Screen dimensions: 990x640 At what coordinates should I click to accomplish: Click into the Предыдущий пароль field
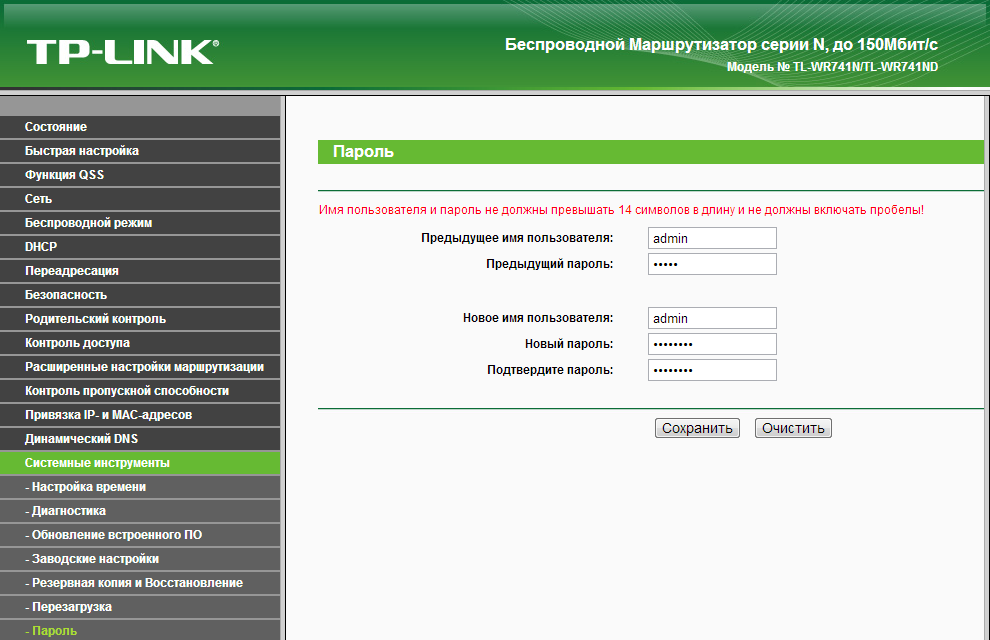tap(712, 264)
